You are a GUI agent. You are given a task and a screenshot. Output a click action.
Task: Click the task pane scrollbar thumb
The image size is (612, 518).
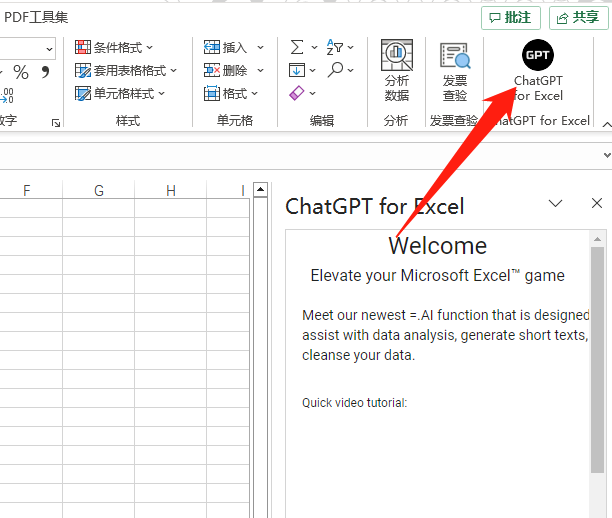click(597, 360)
